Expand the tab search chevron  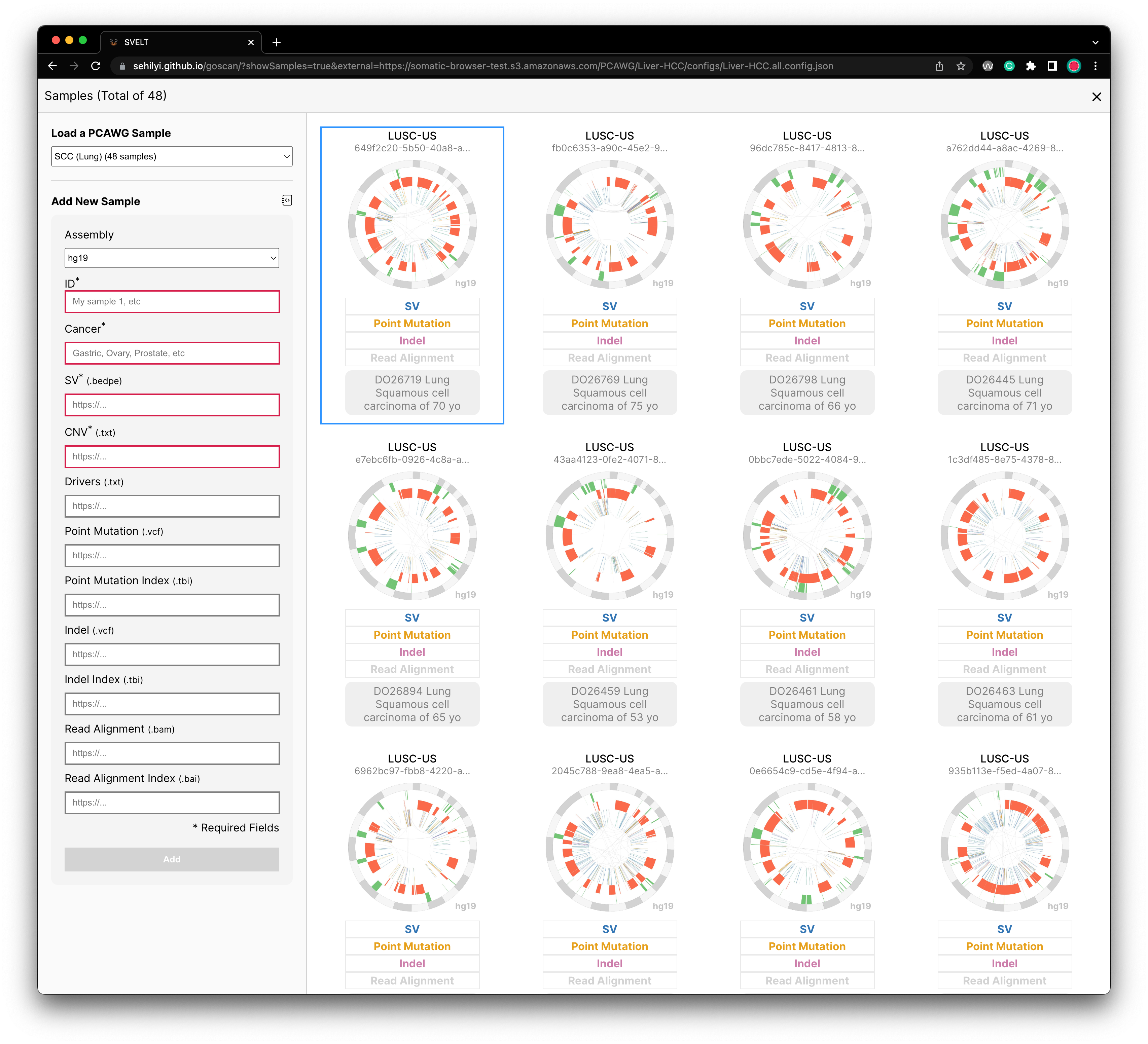1096,42
